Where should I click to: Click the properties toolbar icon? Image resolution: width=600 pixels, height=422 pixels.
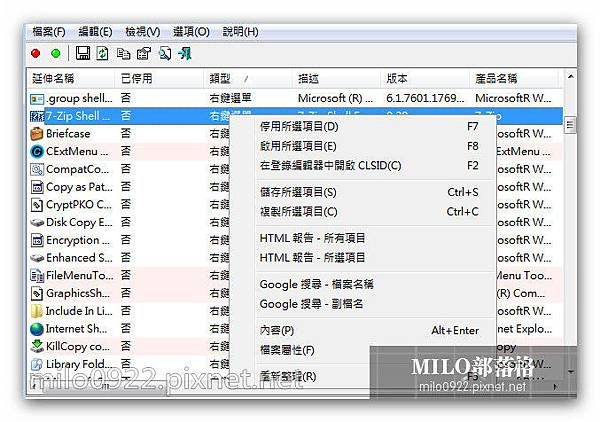click(144, 53)
